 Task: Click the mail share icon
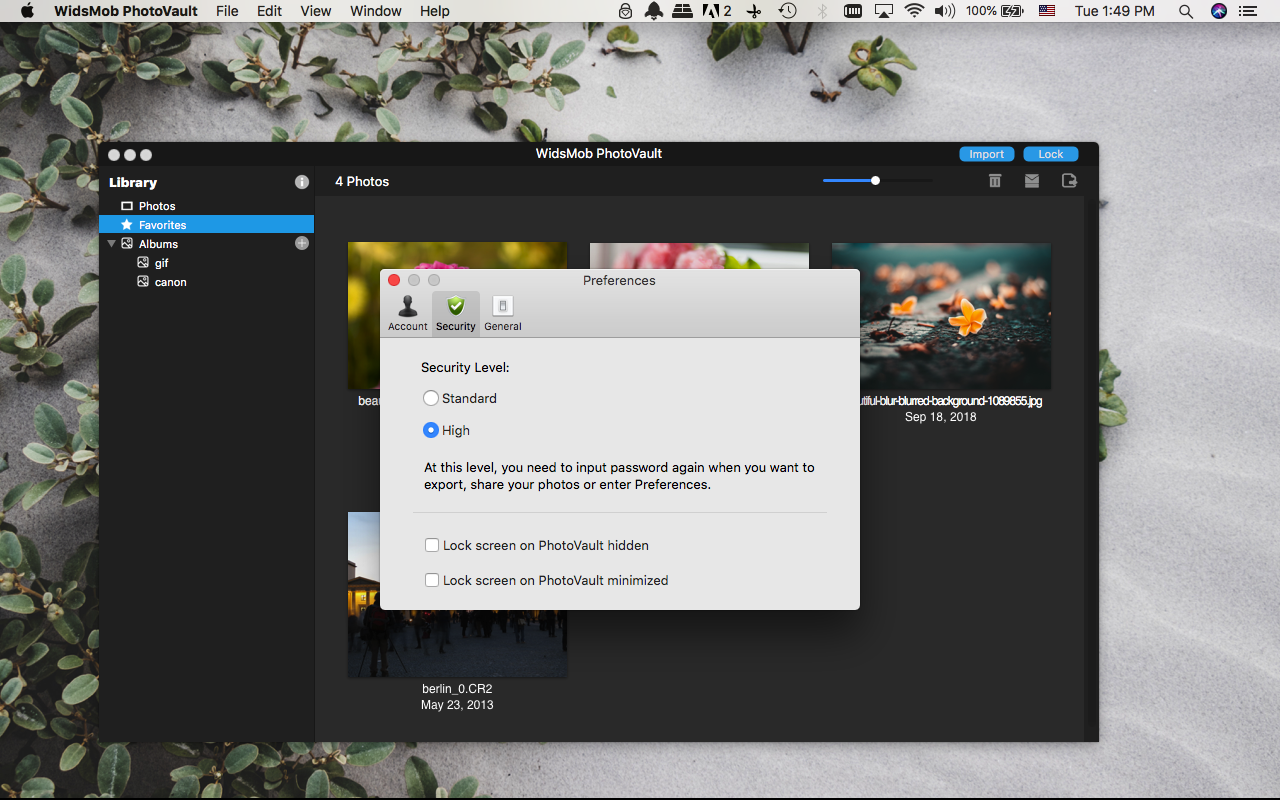point(1032,181)
